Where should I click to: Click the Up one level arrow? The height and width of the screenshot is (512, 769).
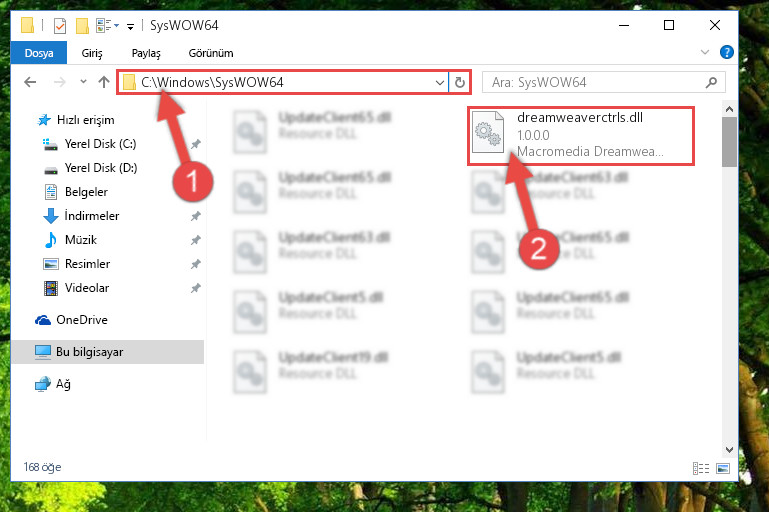click(103, 82)
